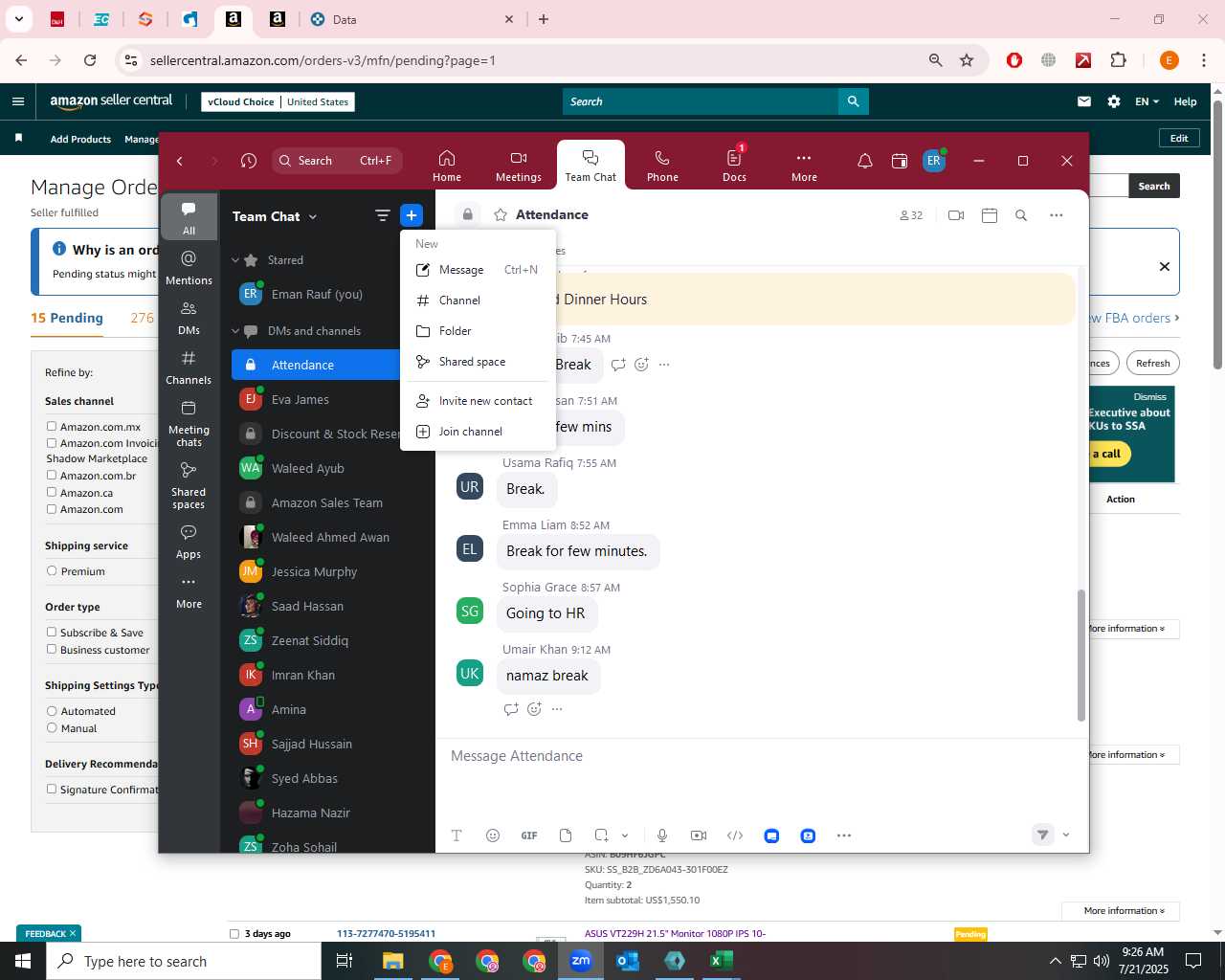The image size is (1225, 980).
Task: Record an audio message with microphone icon
Action: pos(661,835)
